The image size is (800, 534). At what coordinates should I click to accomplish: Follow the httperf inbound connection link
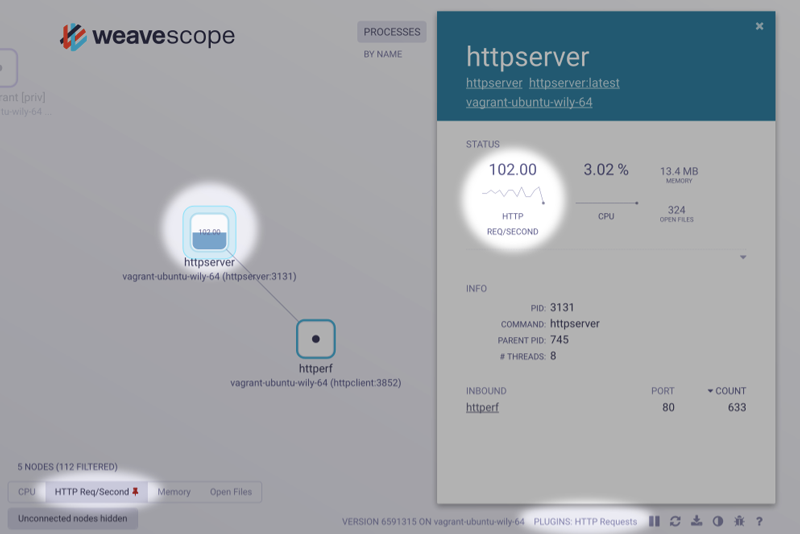pyautogui.click(x=482, y=408)
